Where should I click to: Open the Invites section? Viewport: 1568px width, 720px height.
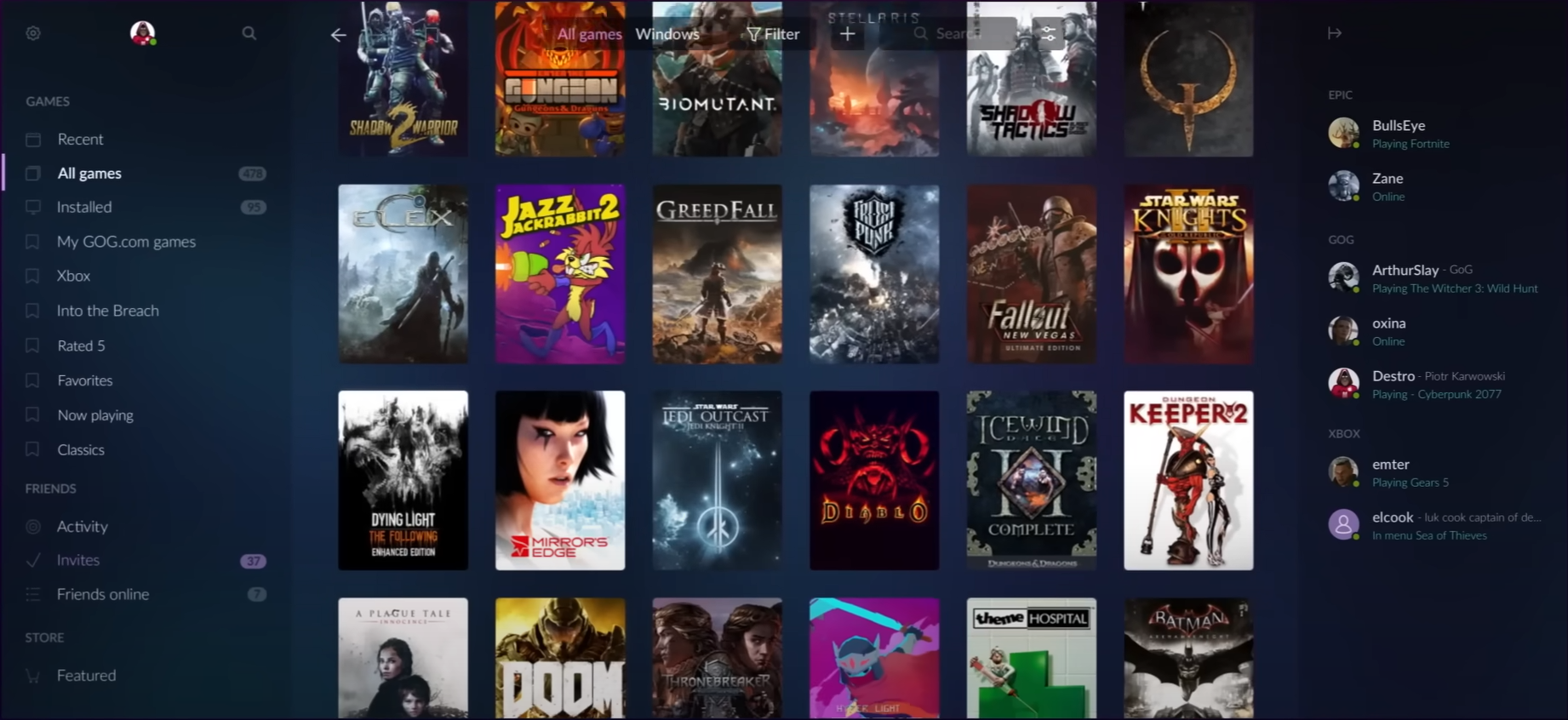(x=78, y=560)
